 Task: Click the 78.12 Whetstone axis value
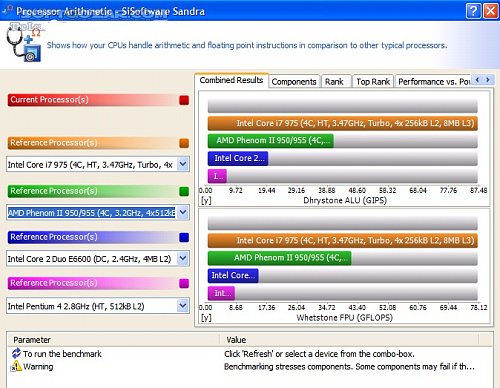(479, 308)
